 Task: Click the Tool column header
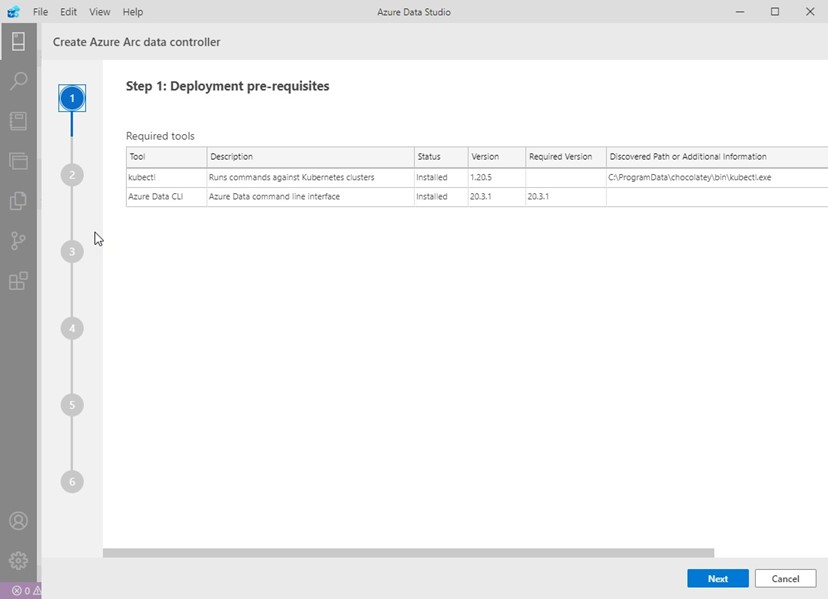click(166, 157)
